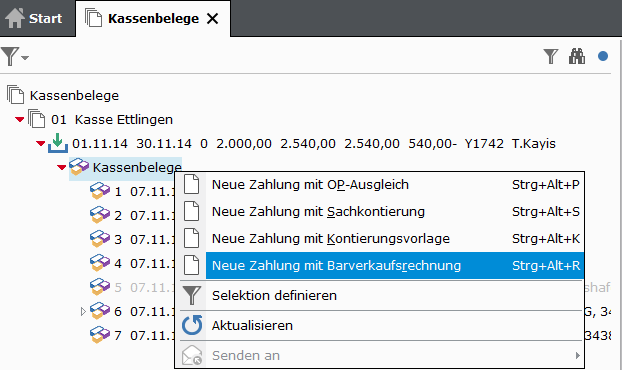Close the Kassenbelege tab
The width and height of the screenshot is (622, 370).
[213, 19]
